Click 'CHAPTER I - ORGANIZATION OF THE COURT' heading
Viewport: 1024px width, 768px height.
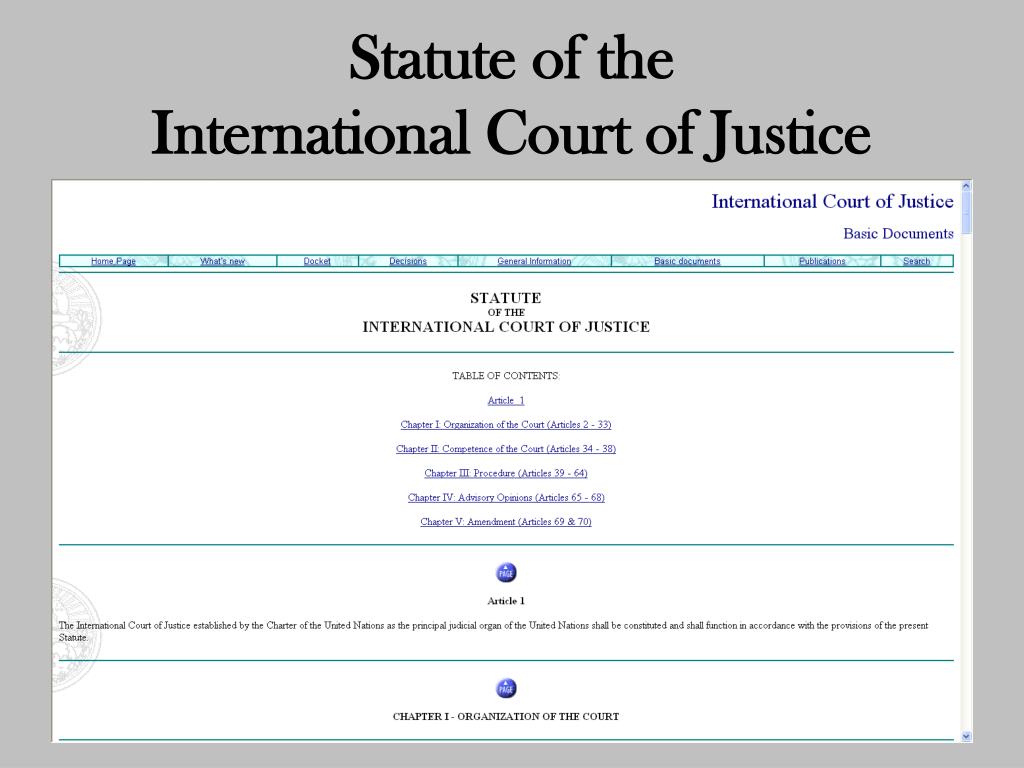tap(506, 716)
